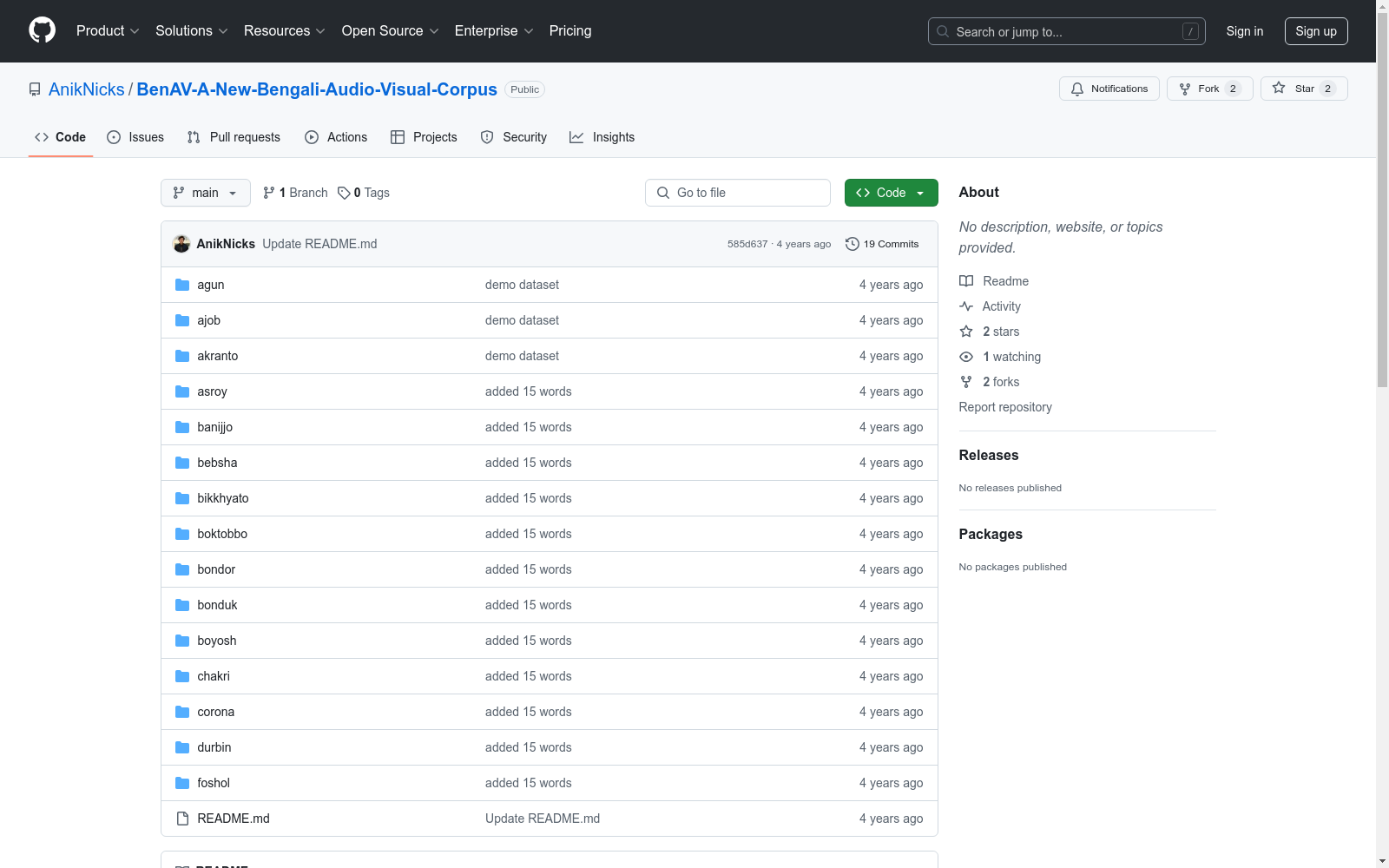Viewport: 1389px width, 868px height.
Task: Open the bonduk folder
Action: (217, 605)
